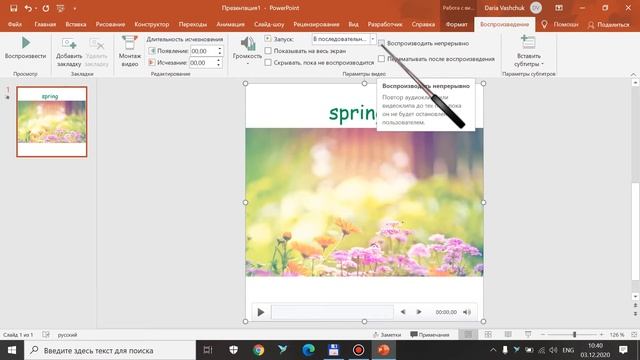Click the zoom slider handle

574,335
